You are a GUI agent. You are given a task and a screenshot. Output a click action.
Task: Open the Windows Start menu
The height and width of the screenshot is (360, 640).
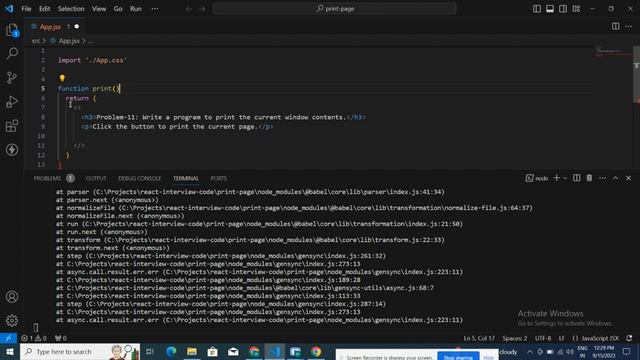(x=9, y=351)
